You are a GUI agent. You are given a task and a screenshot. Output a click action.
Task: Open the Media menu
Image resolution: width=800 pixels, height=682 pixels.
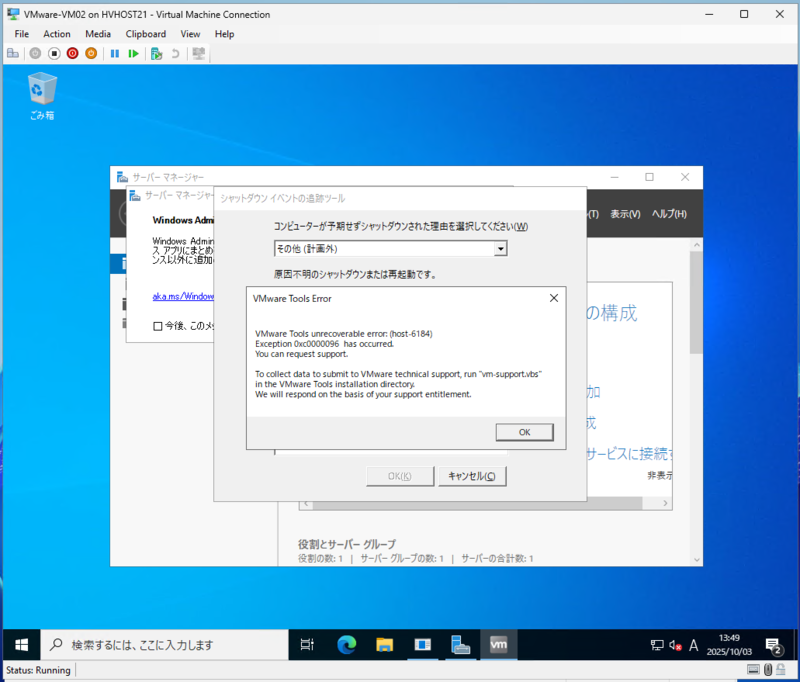[x=98, y=34]
